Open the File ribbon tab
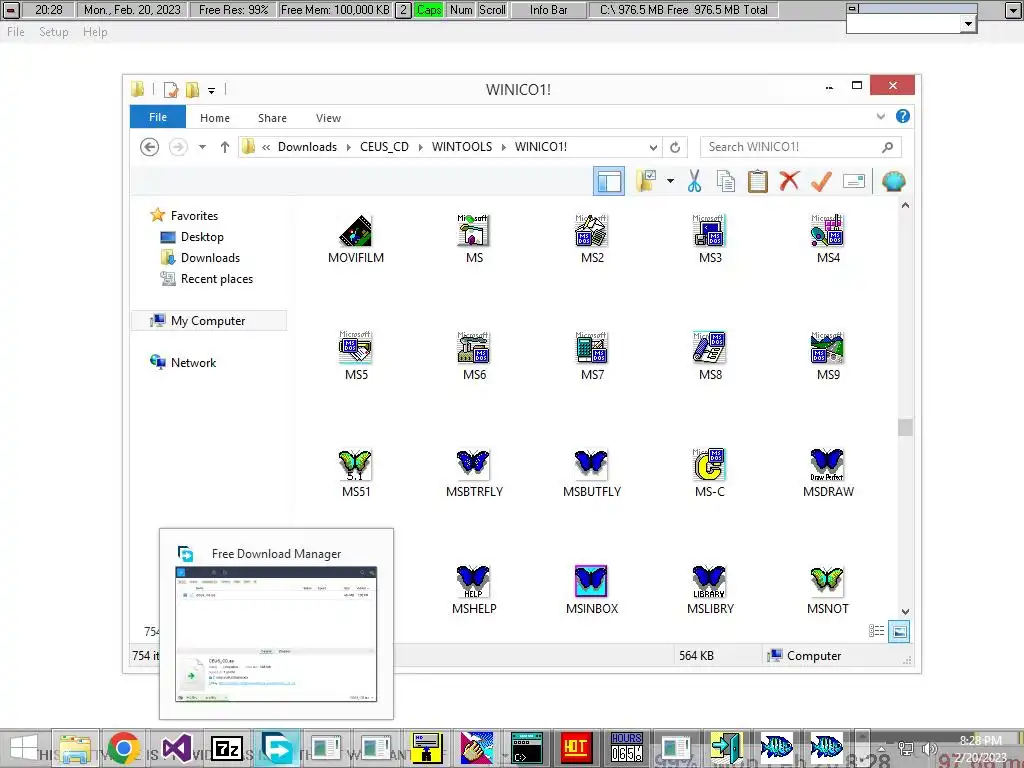This screenshot has width=1024, height=768. coord(158,117)
